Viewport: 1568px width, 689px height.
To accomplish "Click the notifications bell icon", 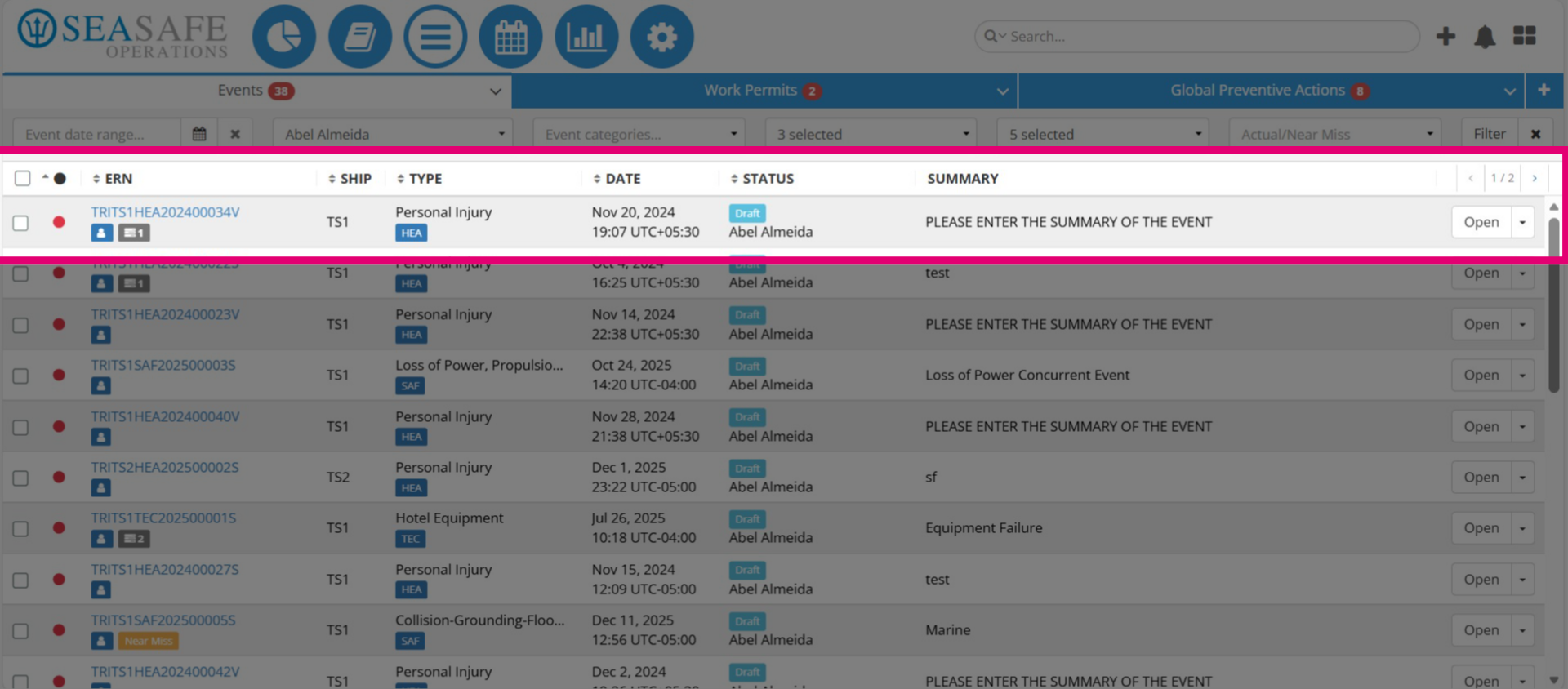I will [x=1484, y=37].
